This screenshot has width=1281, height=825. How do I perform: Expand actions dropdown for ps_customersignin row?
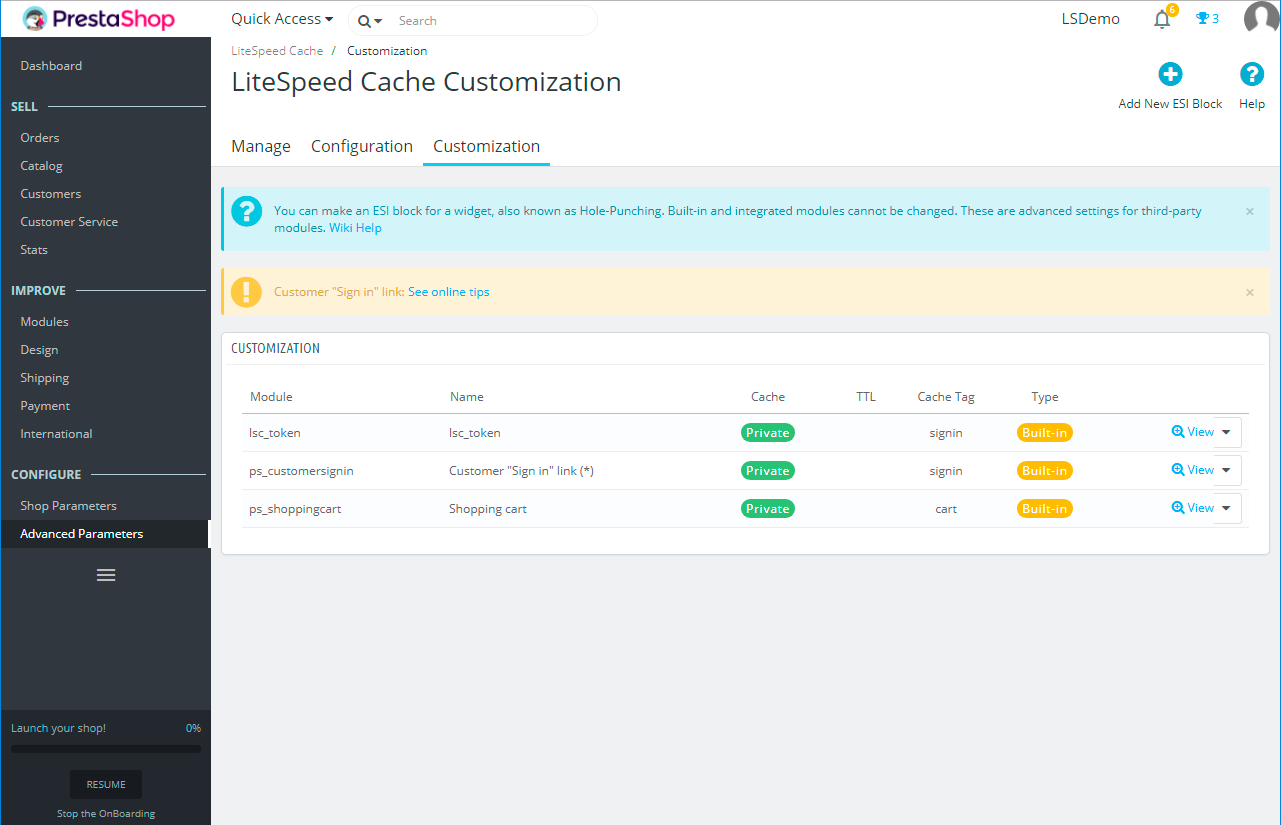coord(1227,470)
